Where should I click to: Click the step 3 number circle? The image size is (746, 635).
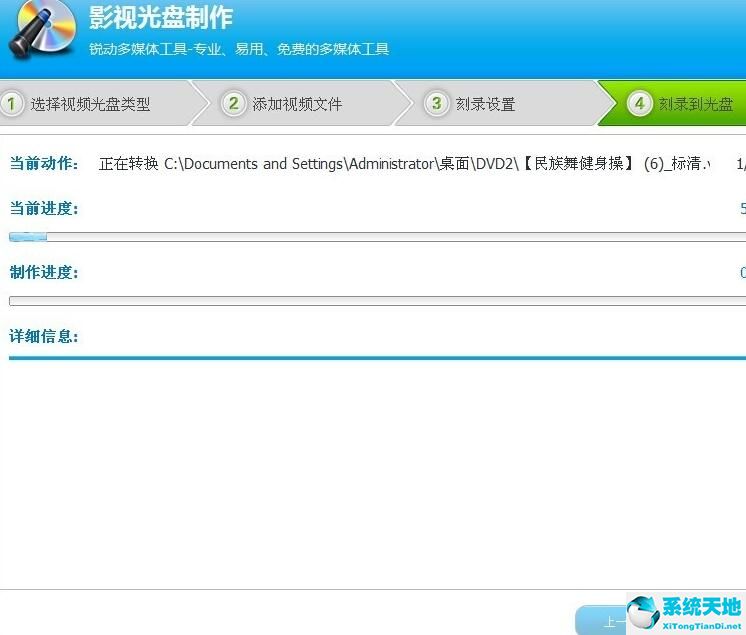437,104
